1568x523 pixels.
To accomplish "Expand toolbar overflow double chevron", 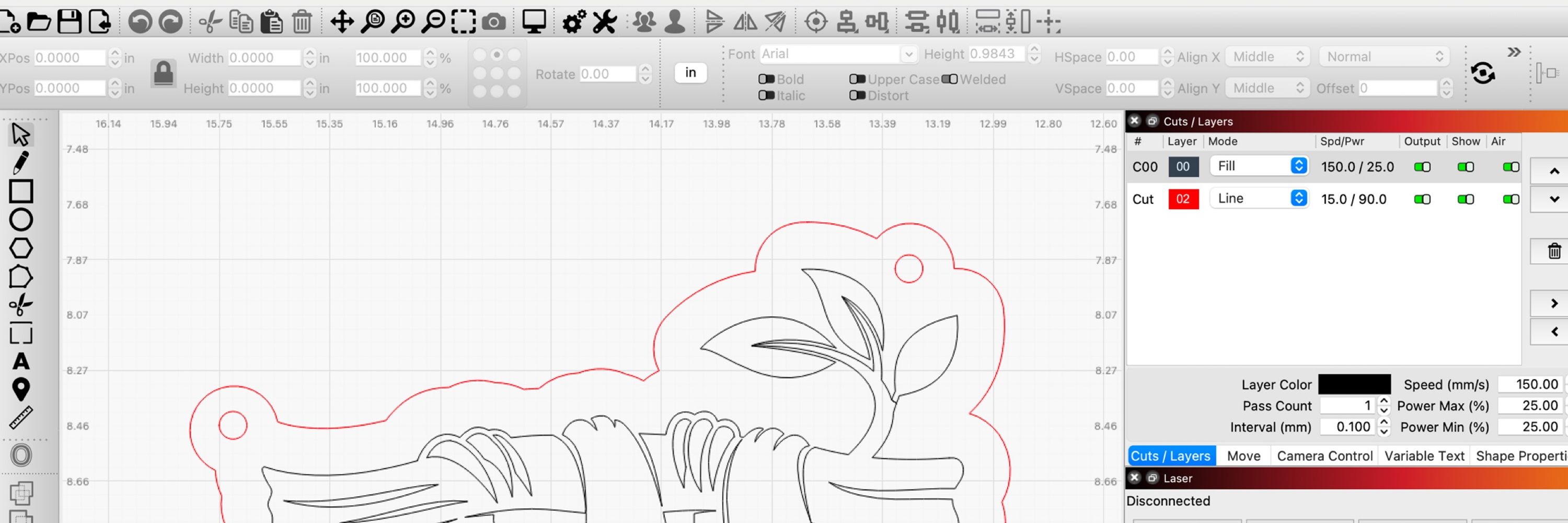I will coord(1513,52).
